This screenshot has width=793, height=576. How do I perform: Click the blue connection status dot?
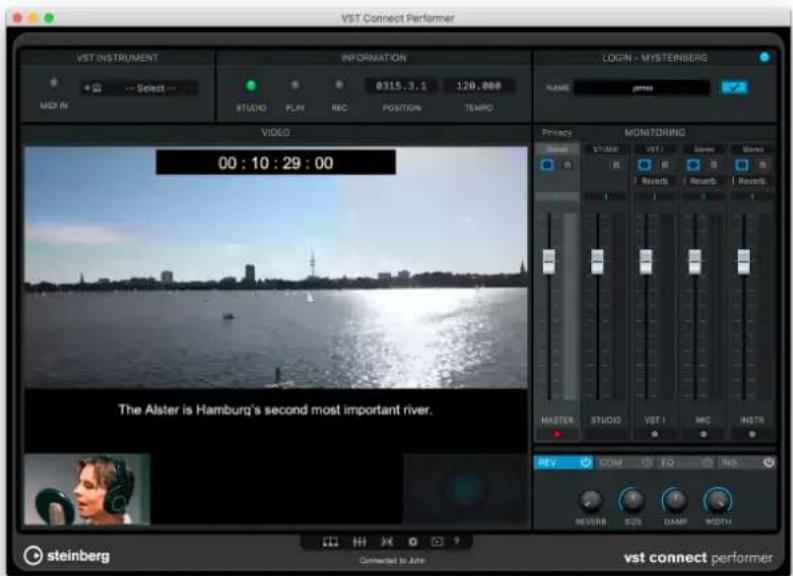coord(765,57)
